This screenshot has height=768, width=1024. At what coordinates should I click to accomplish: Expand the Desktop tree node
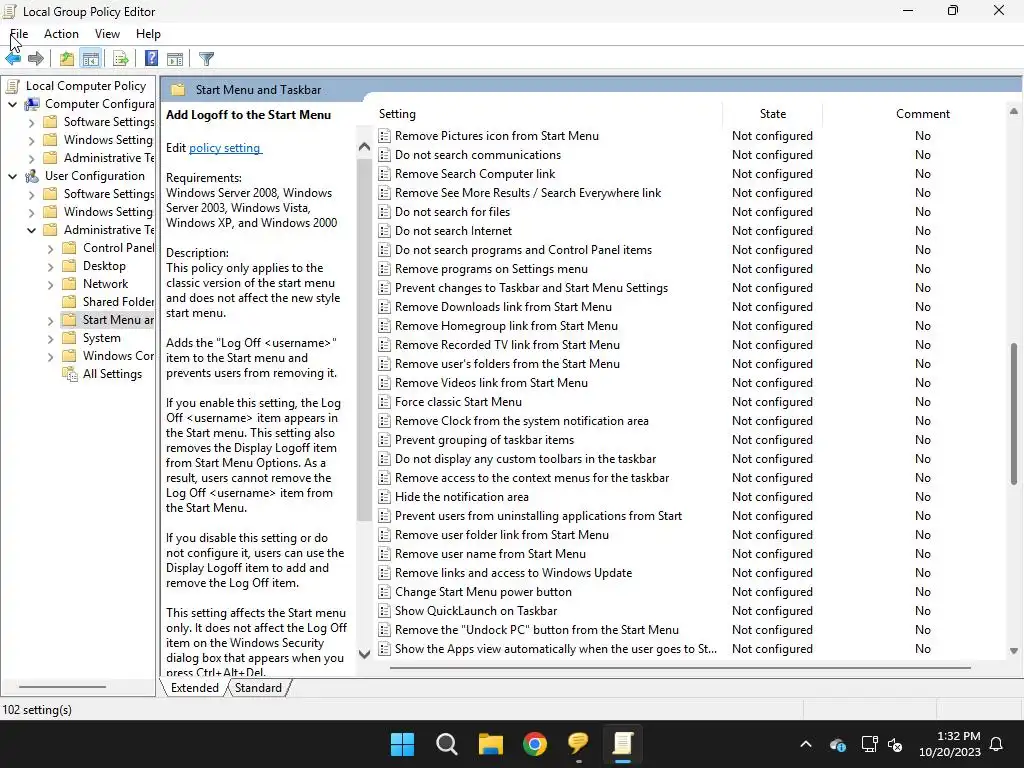click(50, 266)
